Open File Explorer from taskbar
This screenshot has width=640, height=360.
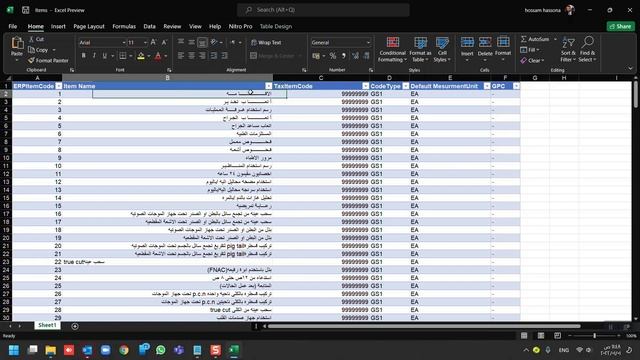click(x=51, y=350)
